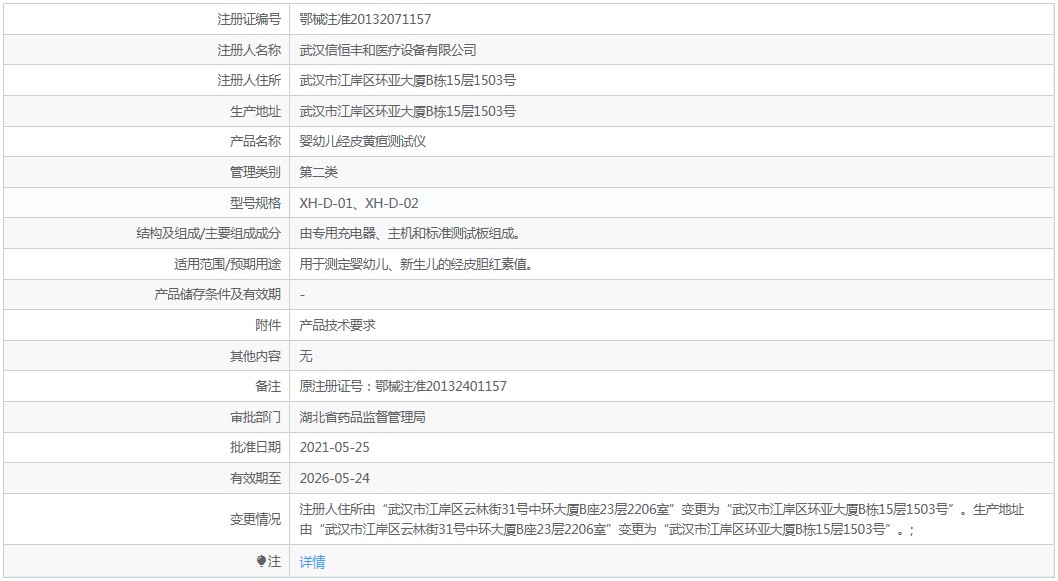The height and width of the screenshot is (581, 1058).
Task: Click the 注册证编号 label
Action: coord(249,20)
